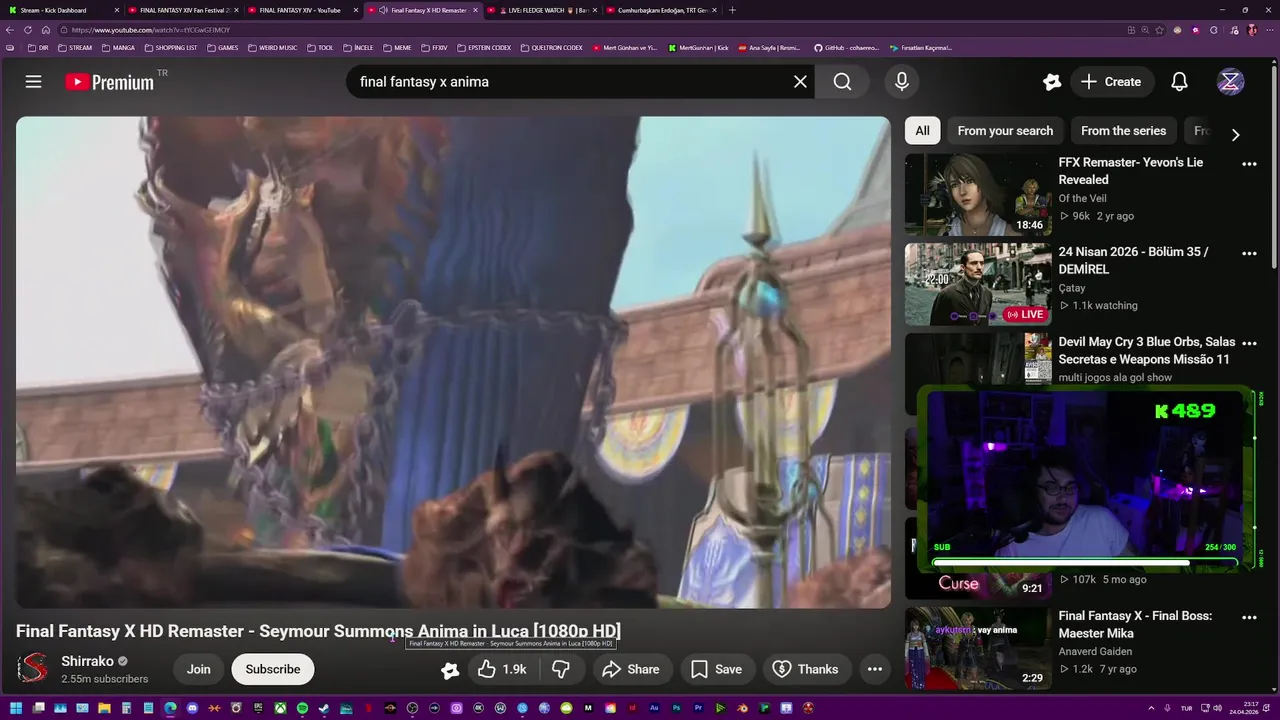This screenshot has width=1280, height=720.
Task: Switch to 'FINAL FANTASY XIV Fan Festival' tab
Action: tap(183, 10)
